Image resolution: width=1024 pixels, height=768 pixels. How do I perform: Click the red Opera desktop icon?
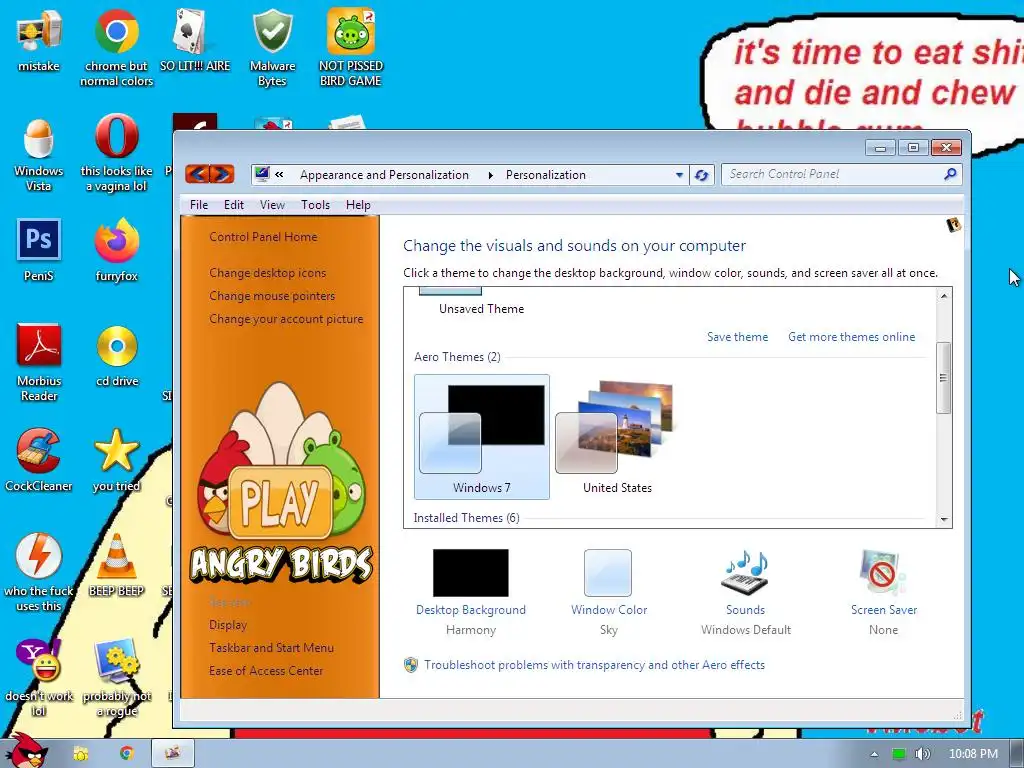tap(116, 154)
